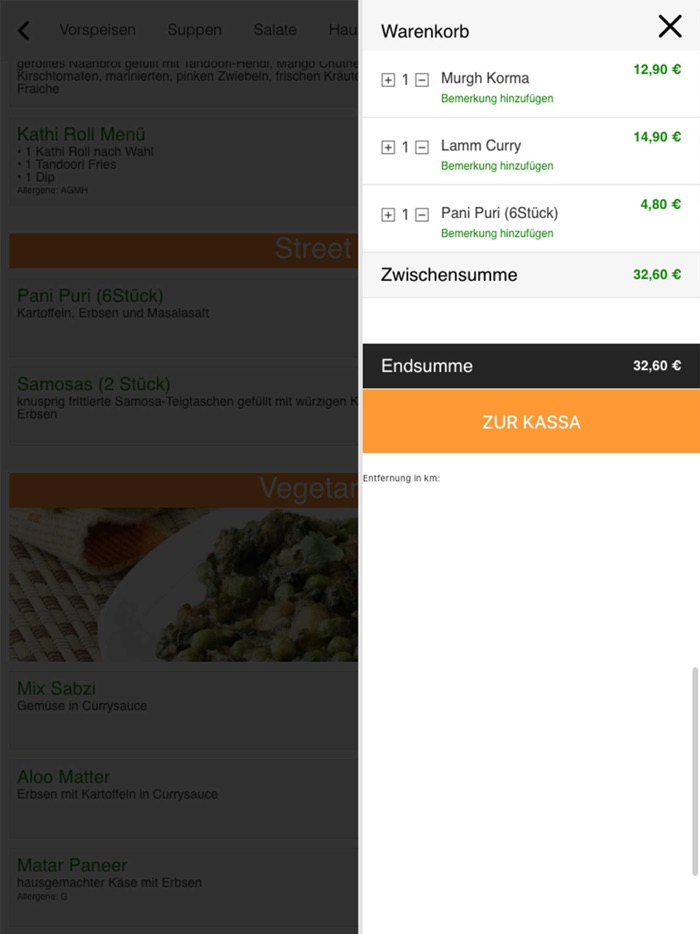Increase the Murgh Korma quantity with plus

pyautogui.click(x=388, y=80)
